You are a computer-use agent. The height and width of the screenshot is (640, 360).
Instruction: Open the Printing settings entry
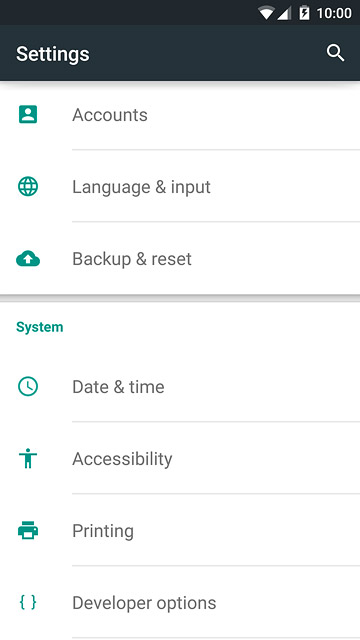coord(180,530)
